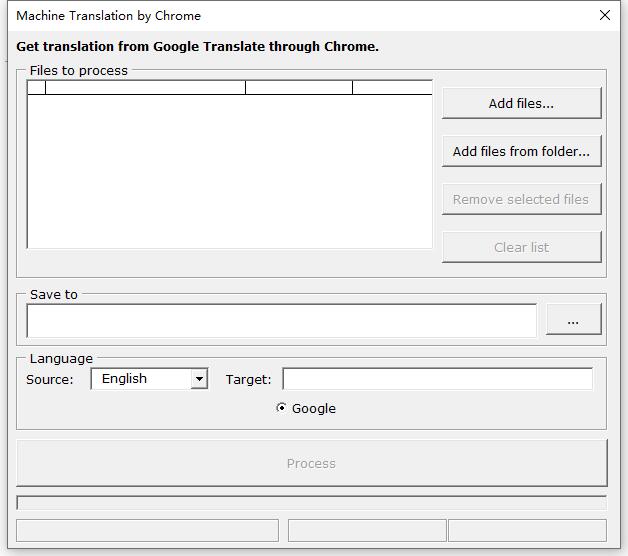Close the Machine Translation by Chrome dialog

(x=604, y=15)
